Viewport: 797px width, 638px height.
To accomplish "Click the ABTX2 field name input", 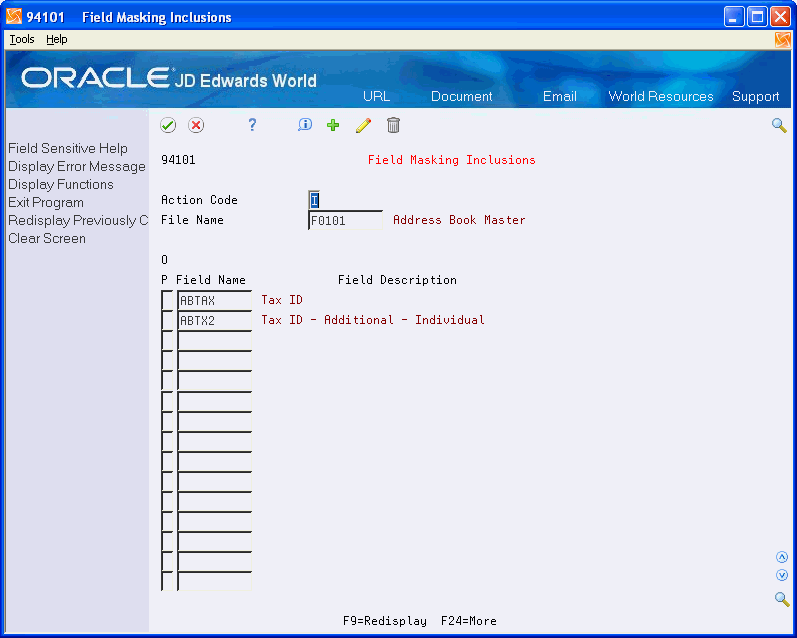I will point(214,320).
